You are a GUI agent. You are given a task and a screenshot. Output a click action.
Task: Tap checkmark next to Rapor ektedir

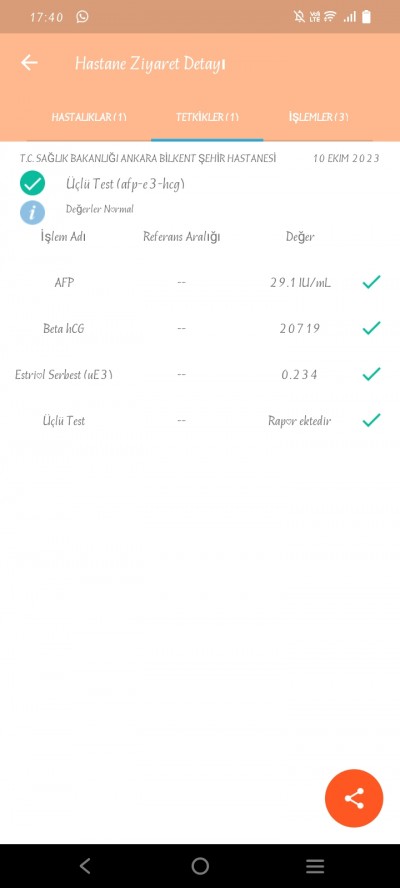click(x=371, y=420)
